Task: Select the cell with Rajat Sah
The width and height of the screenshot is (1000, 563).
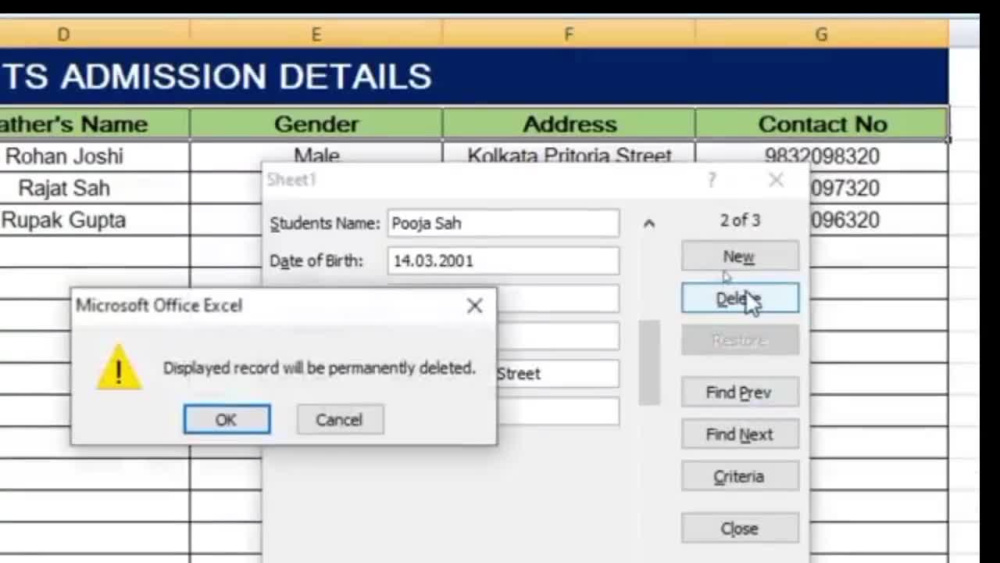Action: (x=94, y=188)
